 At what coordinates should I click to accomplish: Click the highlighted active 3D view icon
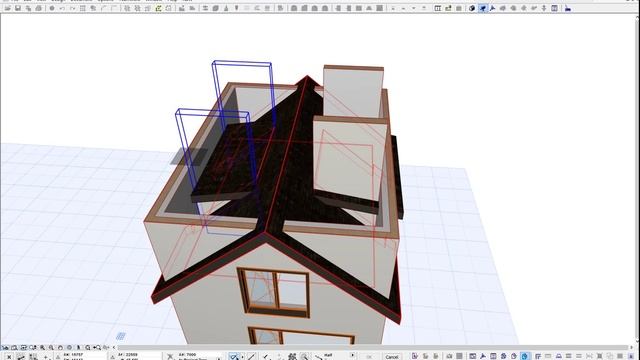tap(482, 8)
